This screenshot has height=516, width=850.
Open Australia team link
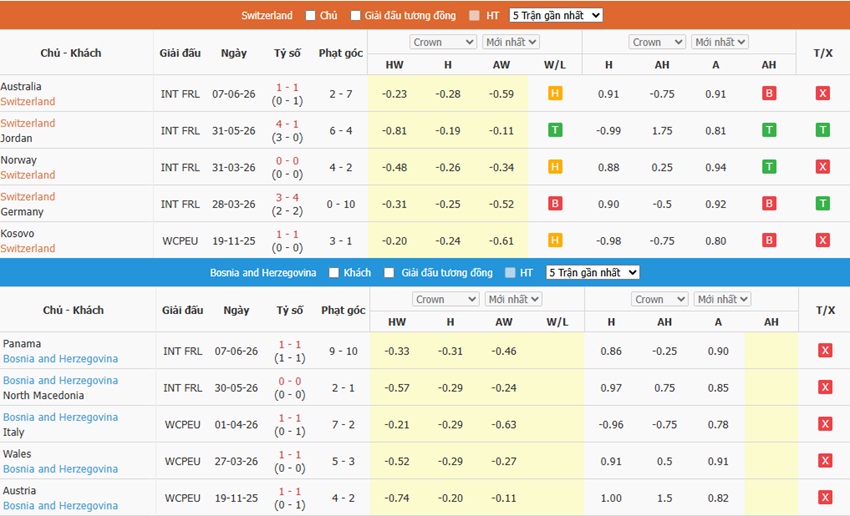point(21,86)
